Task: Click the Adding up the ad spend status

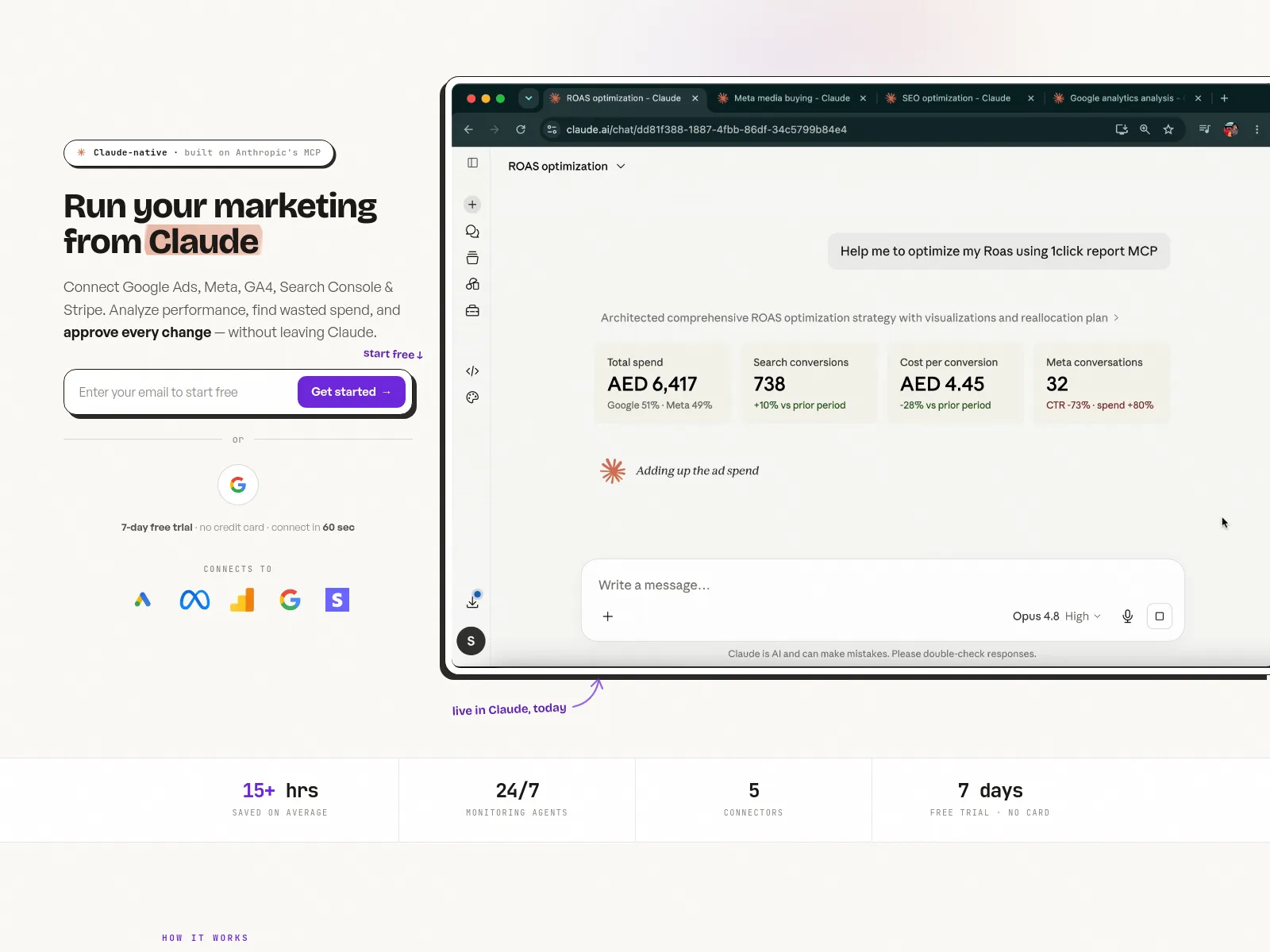Action: [x=697, y=470]
